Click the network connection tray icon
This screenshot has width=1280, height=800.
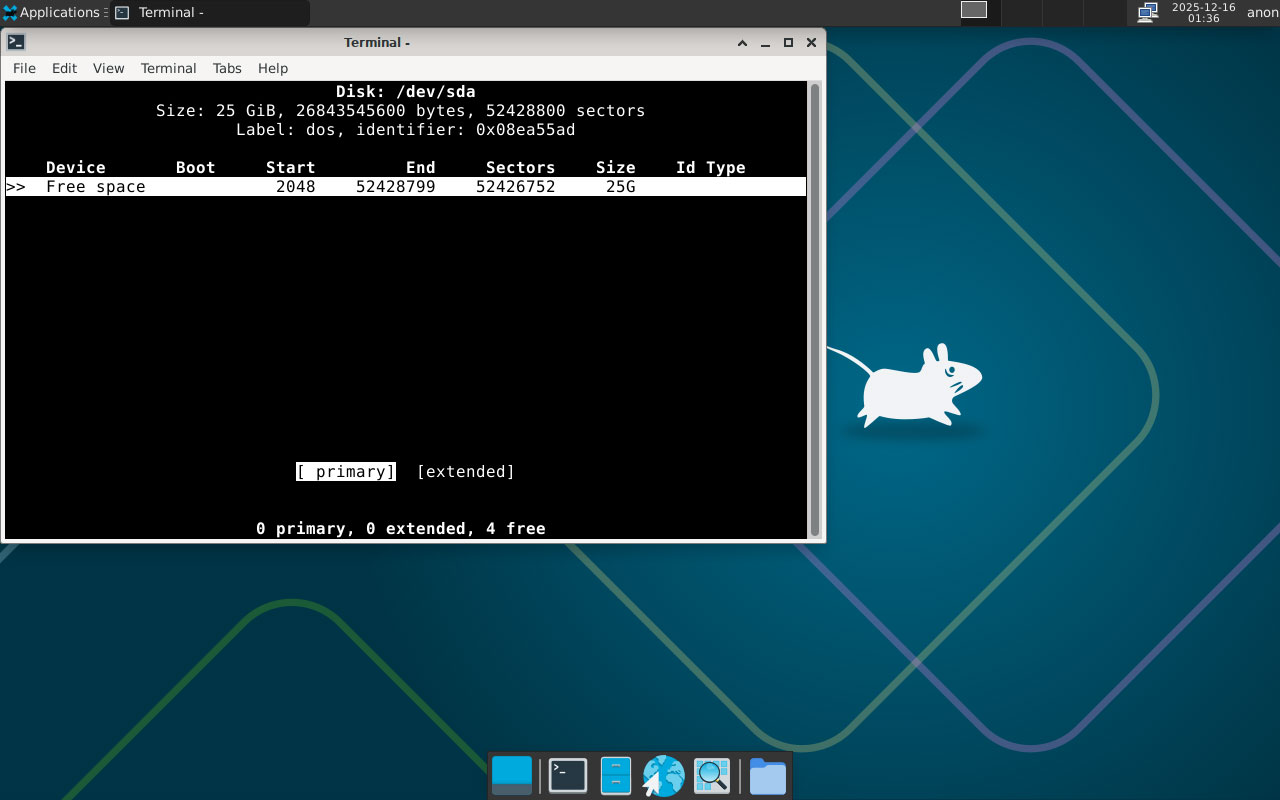pyautogui.click(x=1148, y=12)
